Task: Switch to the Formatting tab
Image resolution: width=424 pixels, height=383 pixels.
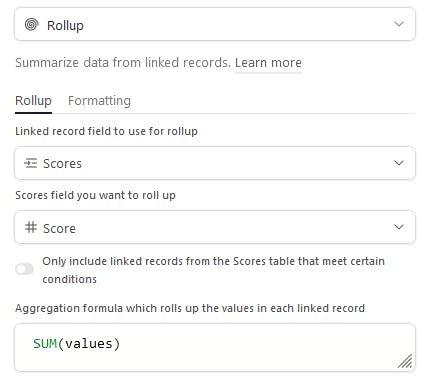Action: 99,100
